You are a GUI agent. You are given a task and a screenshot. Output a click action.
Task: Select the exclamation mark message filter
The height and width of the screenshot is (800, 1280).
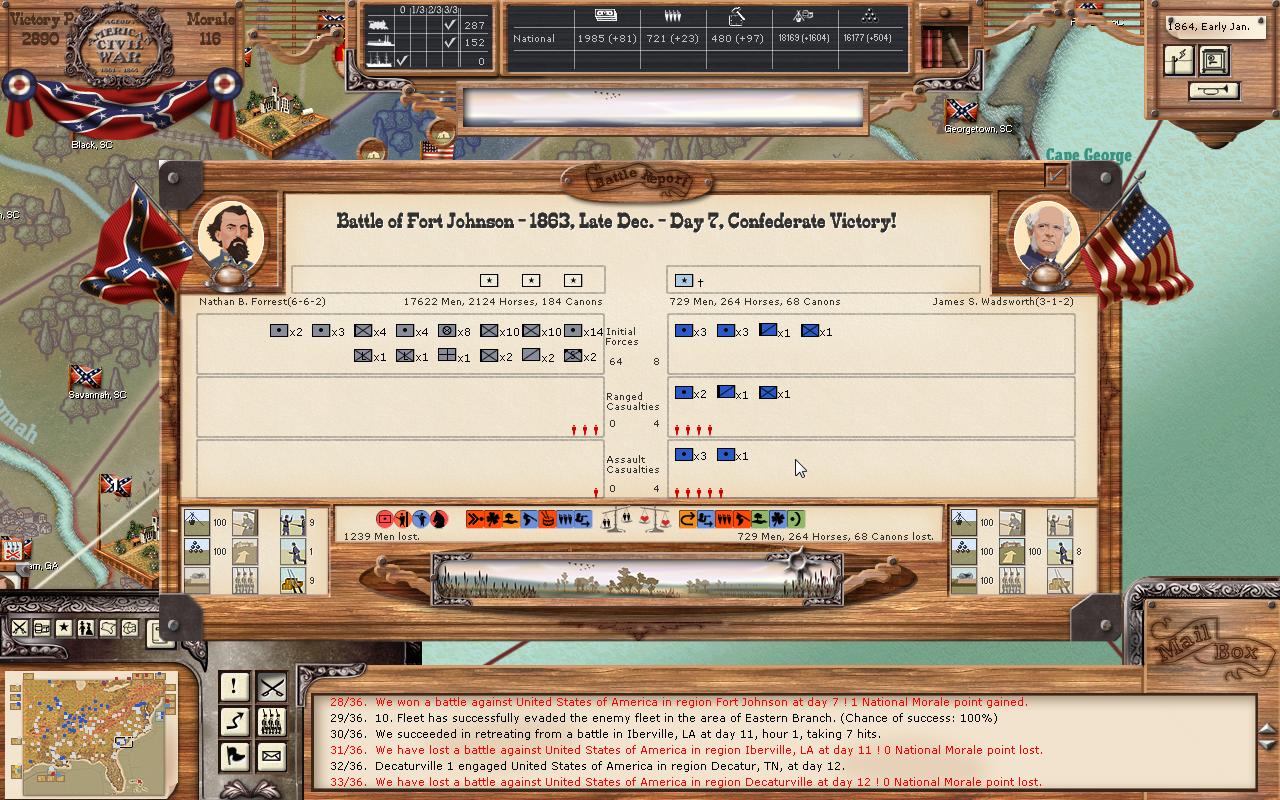click(x=234, y=686)
